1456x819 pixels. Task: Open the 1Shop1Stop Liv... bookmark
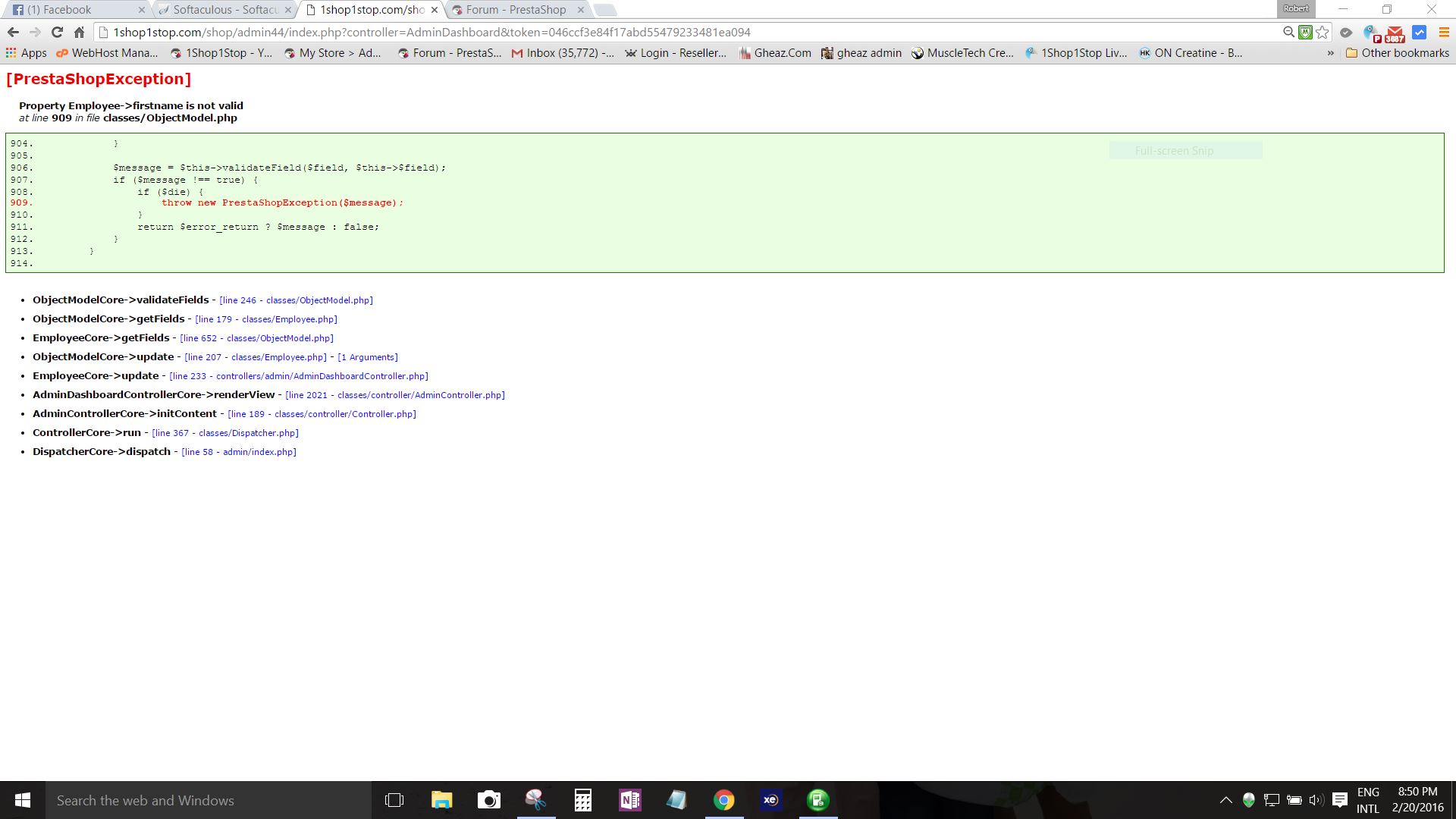[x=1076, y=53]
